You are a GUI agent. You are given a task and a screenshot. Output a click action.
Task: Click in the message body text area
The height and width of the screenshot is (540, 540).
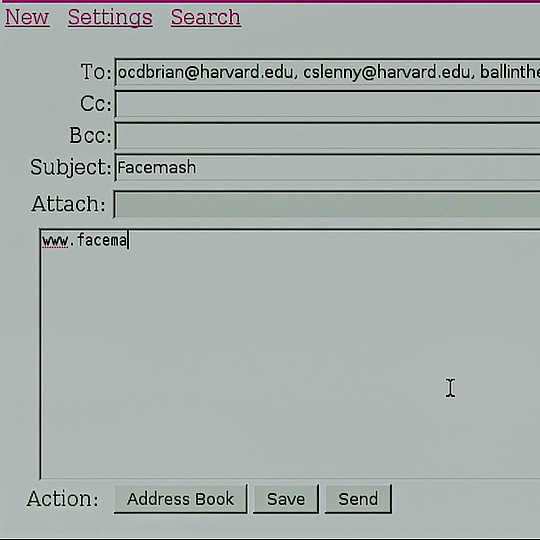click(x=290, y=354)
